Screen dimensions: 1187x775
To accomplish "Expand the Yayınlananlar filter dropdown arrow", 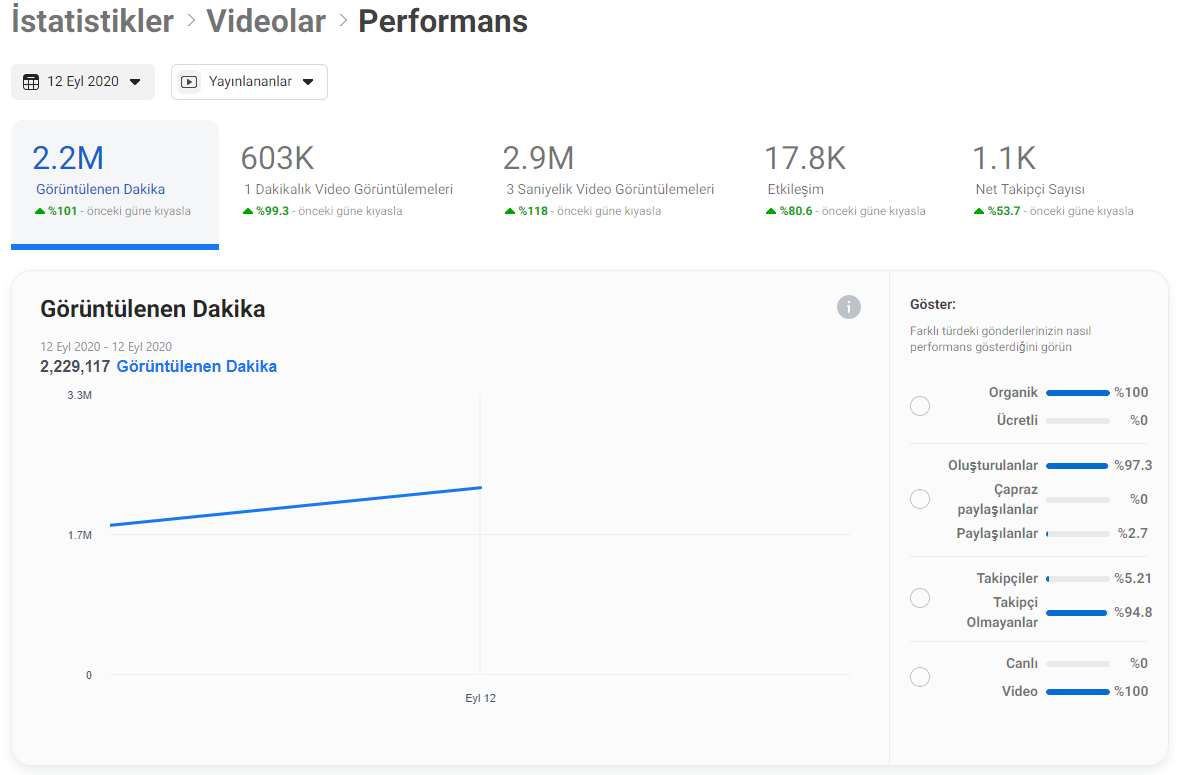I will [x=308, y=82].
